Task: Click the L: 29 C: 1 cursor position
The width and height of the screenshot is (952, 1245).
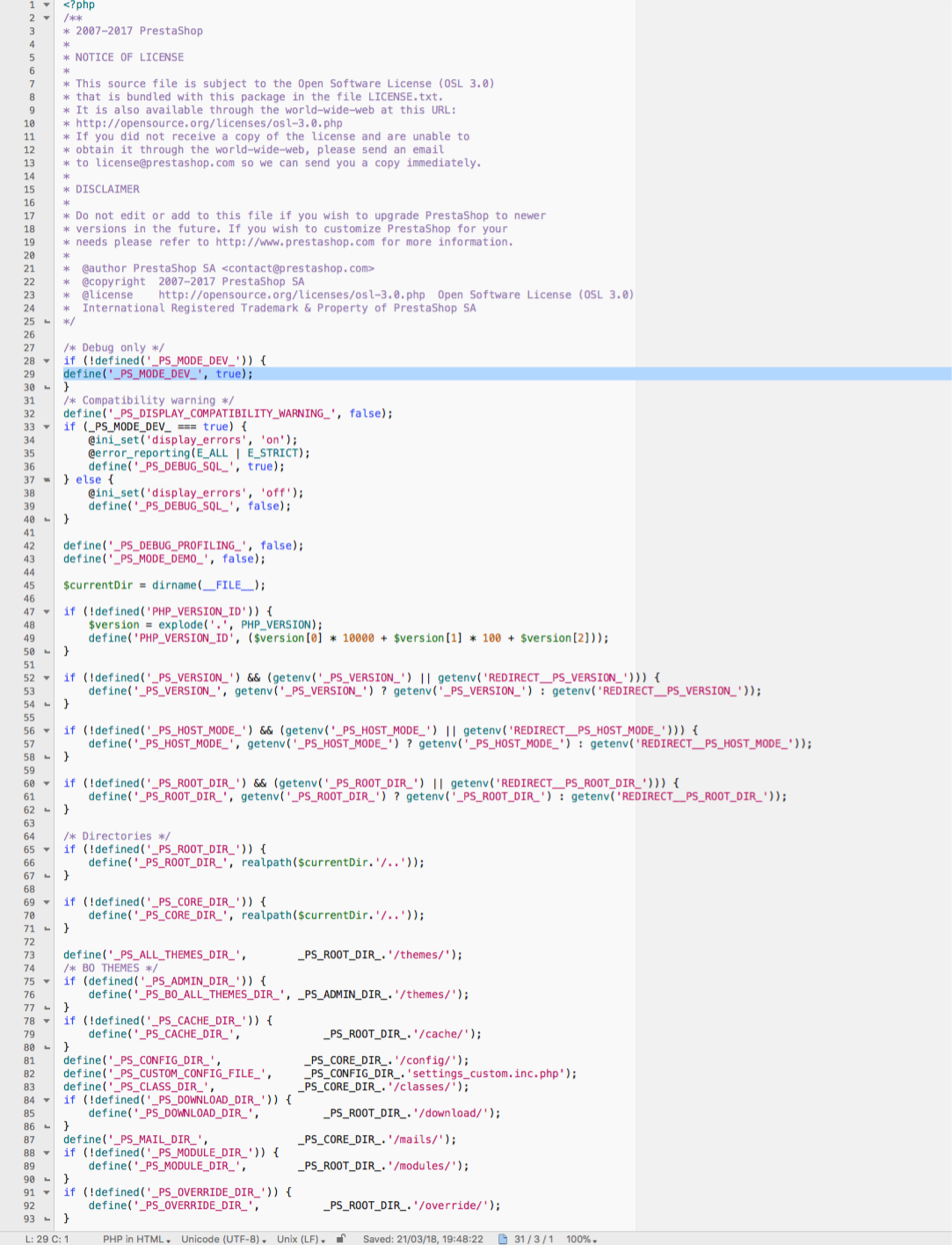Action: click(x=47, y=1239)
